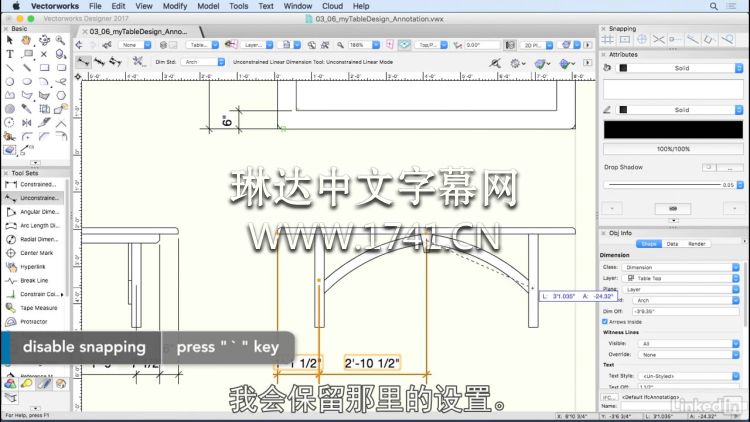The height and width of the screenshot is (422, 750).
Task: Toggle the Arrows Inside checkbox
Action: click(605, 322)
